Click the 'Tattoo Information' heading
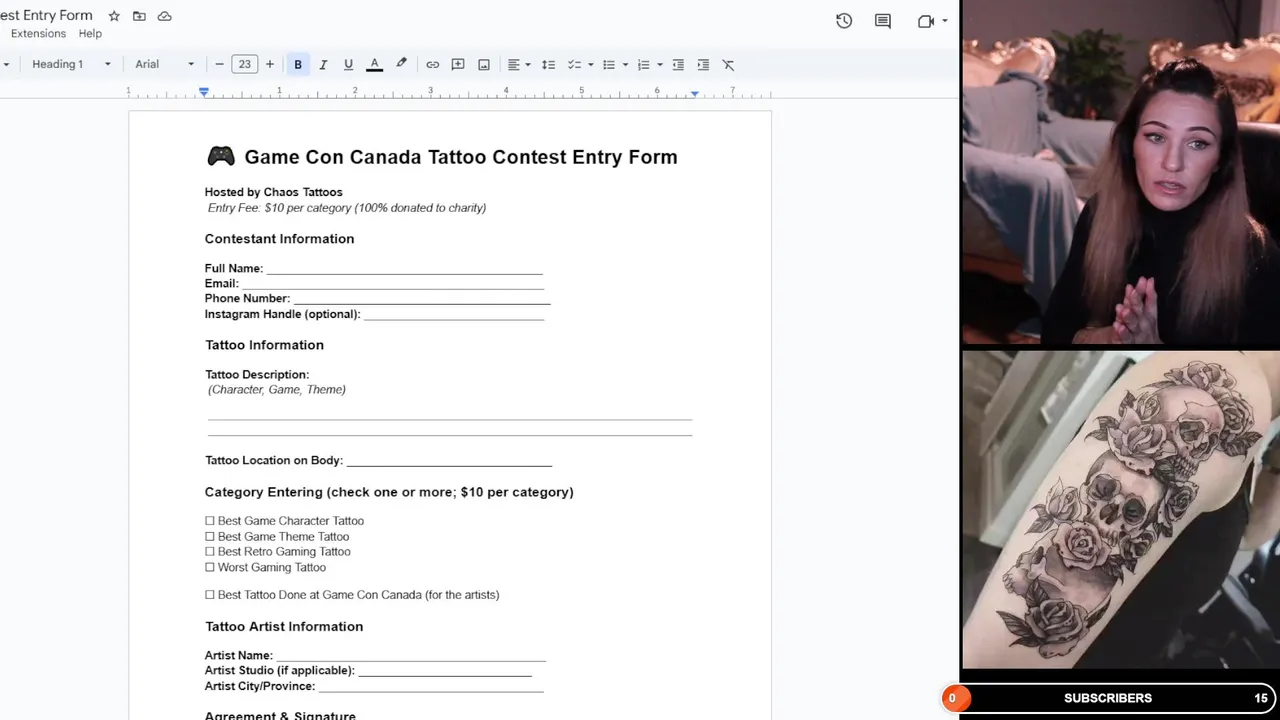 (x=264, y=345)
